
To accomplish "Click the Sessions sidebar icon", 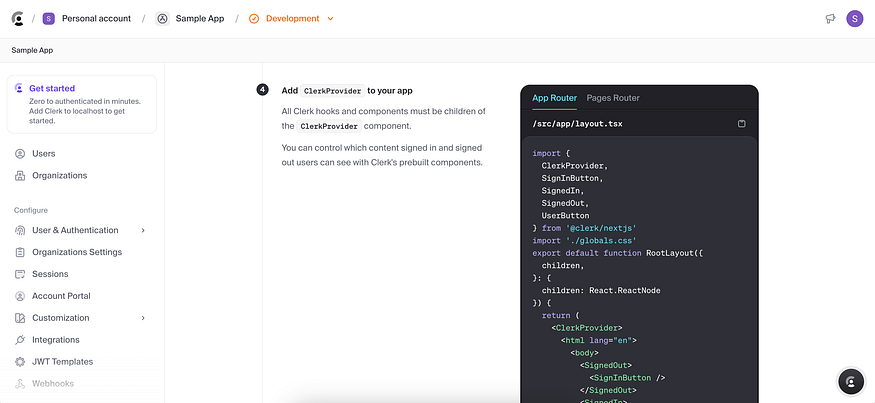I will click(x=20, y=274).
